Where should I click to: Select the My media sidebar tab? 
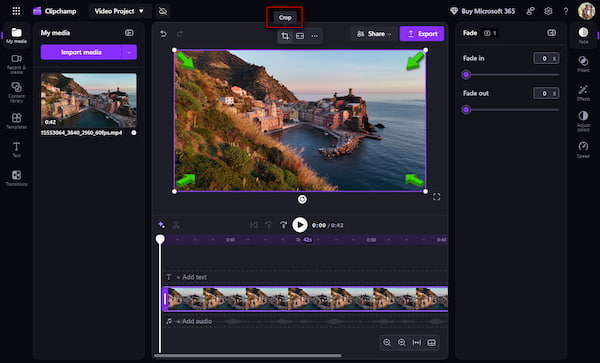point(16,36)
